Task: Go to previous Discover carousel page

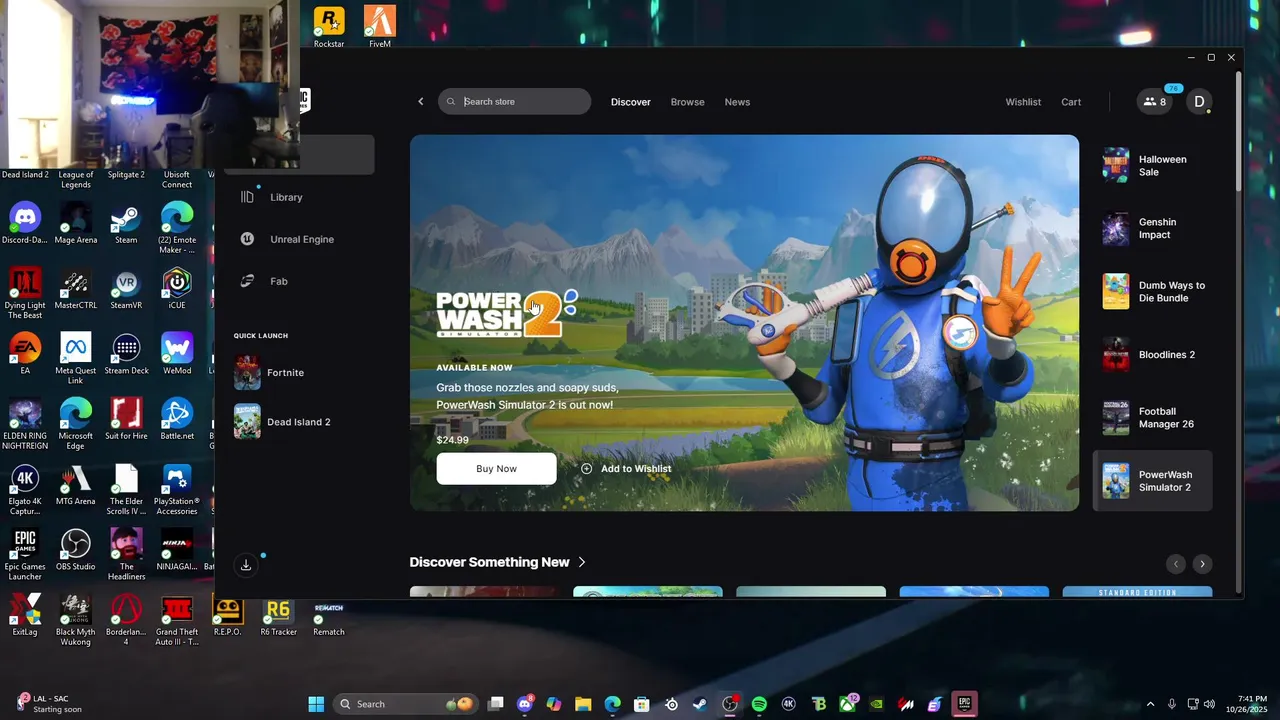Action: coord(1176,564)
